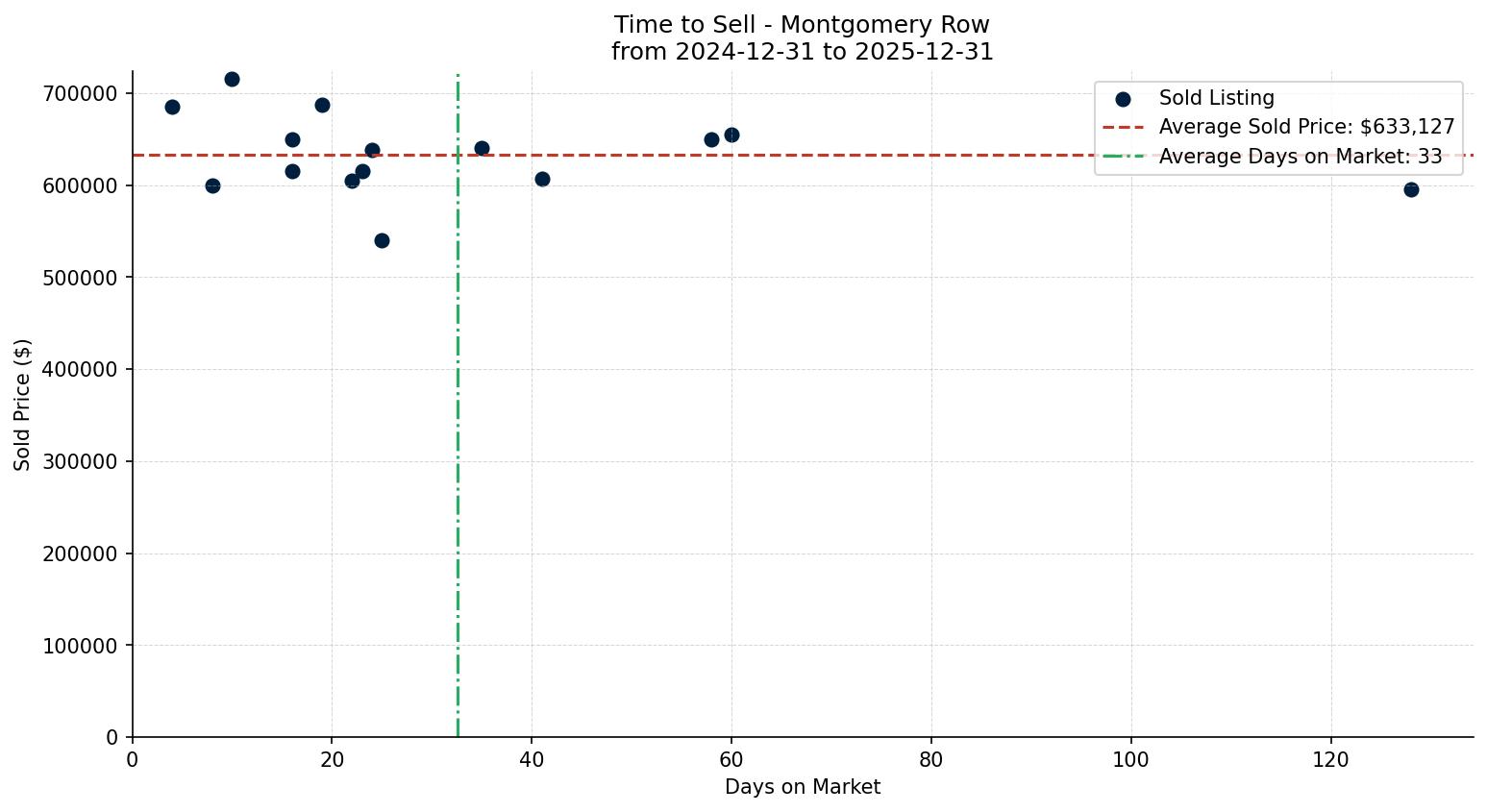1487x812 pixels.
Task: Click the sold listing dot at 58 days
Action: point(711,139)
